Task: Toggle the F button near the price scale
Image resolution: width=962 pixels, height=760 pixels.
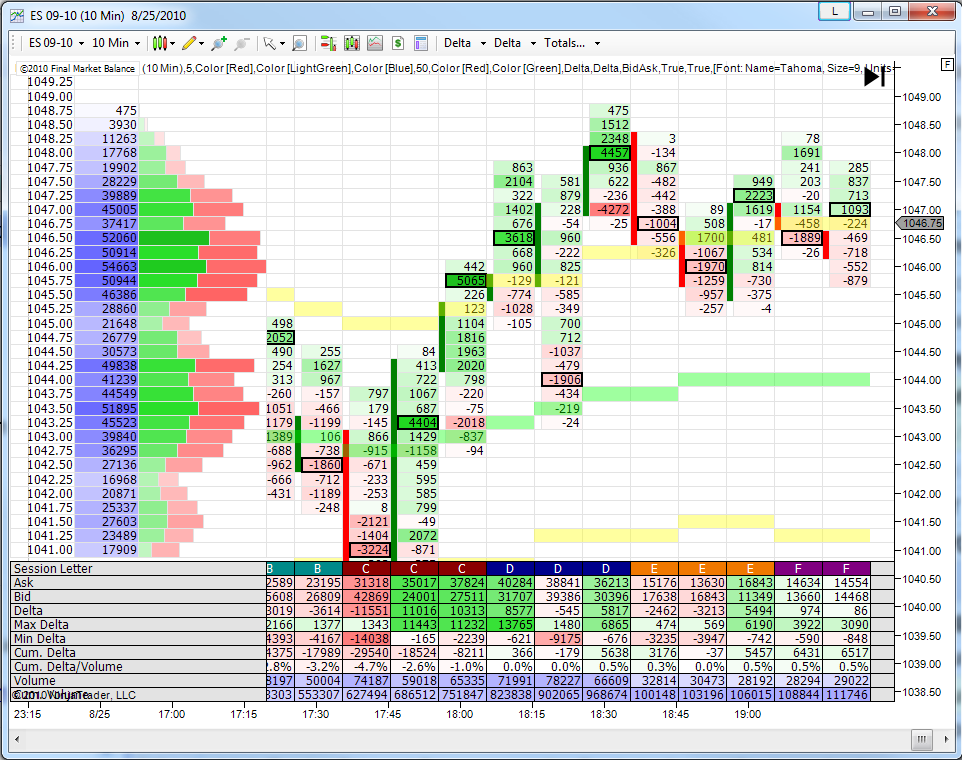Action: point(945,64)
